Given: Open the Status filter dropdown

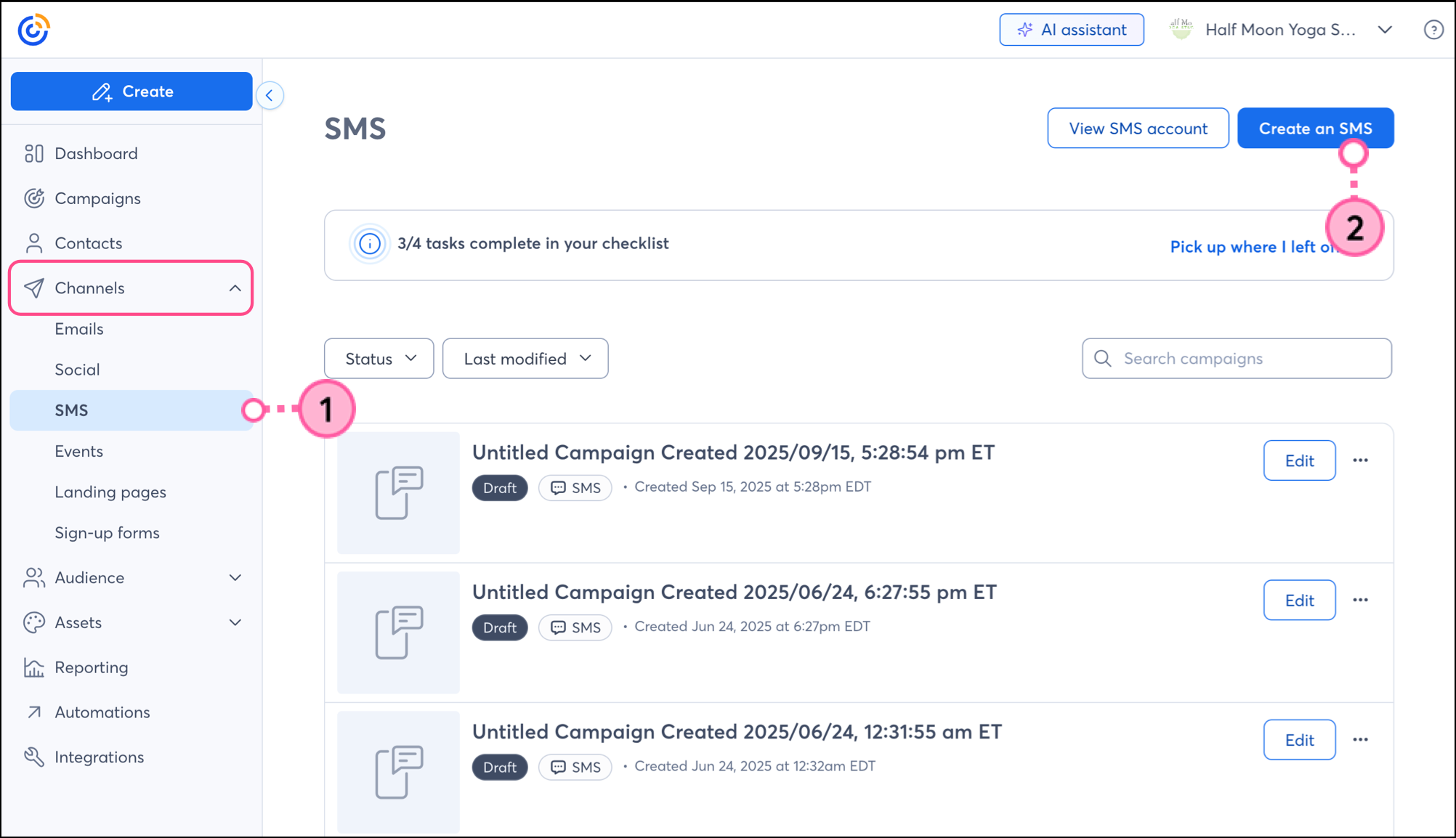Looking at the screenshot, I should click(x=379, y=359).
